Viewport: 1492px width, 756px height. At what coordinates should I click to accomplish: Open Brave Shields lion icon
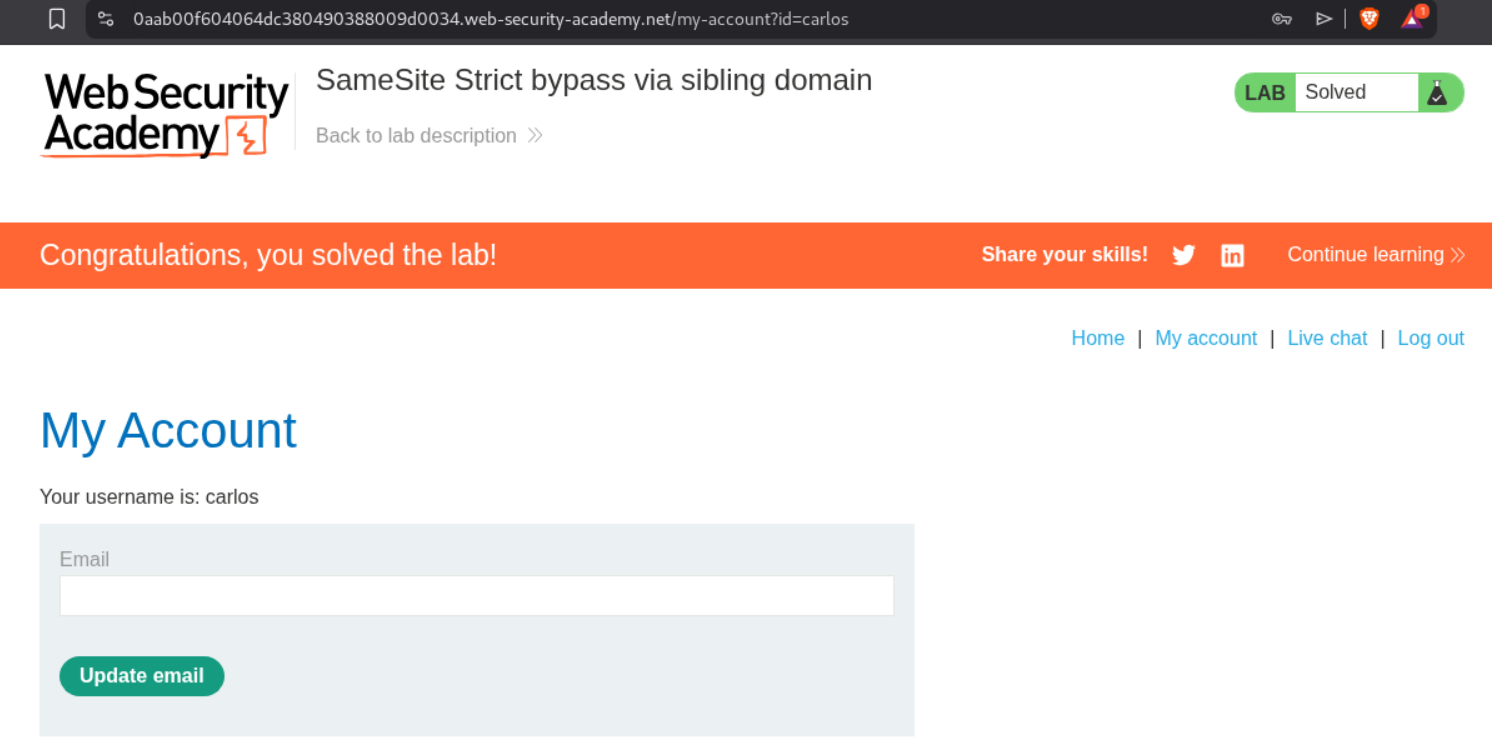pyautogui.click(x=1369, y=19)
